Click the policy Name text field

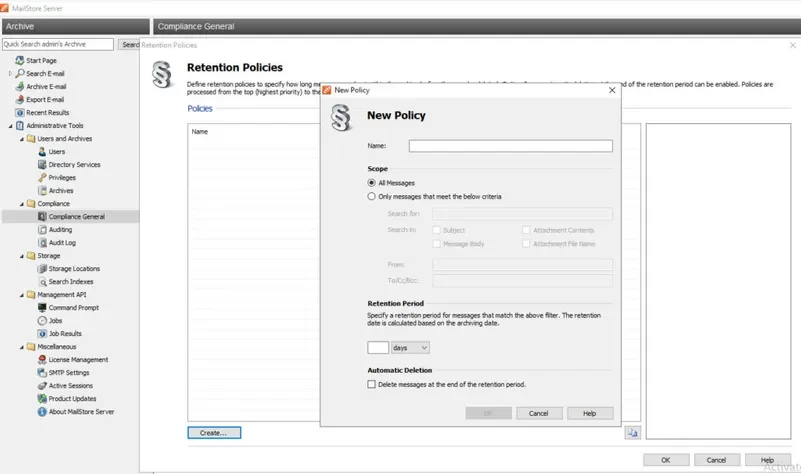tap(510, 146)
